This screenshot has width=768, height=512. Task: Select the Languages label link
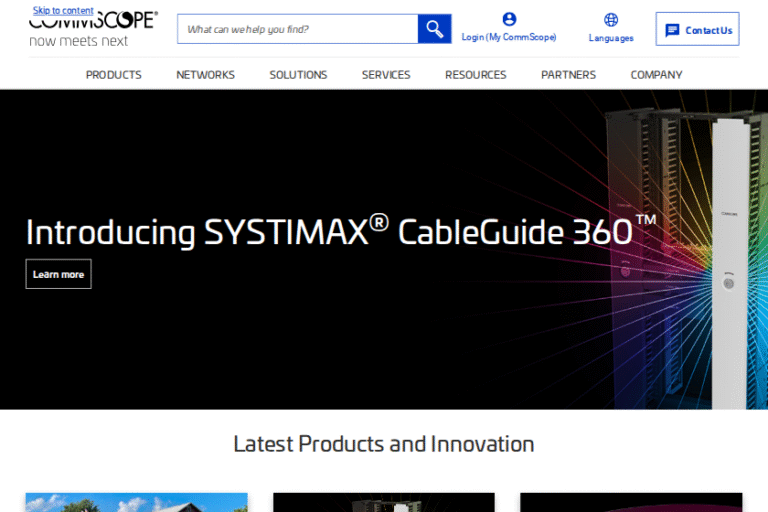click(611, 38)
